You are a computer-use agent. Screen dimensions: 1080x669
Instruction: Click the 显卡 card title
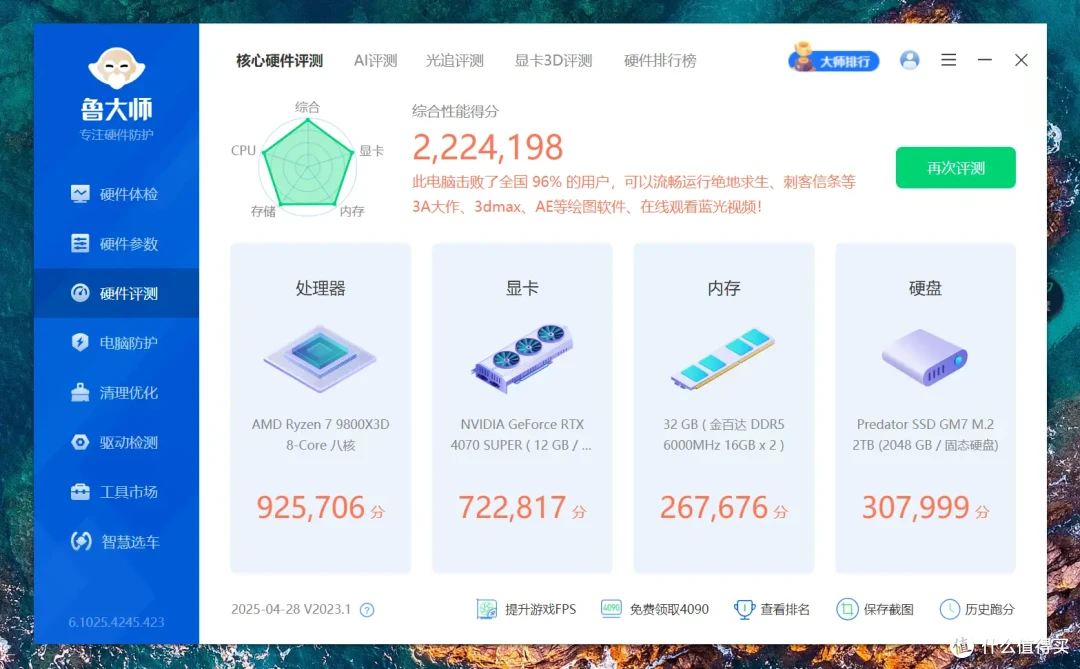pos(522,288)
